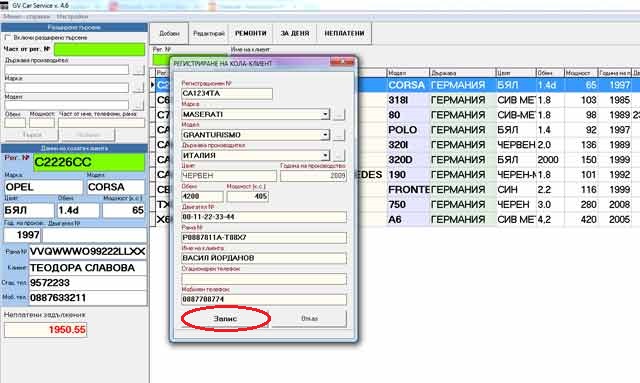The image size is (640, 383).
Task: Click the ellipsis button beside left-panel Марка search field
Action: point(139,87)
